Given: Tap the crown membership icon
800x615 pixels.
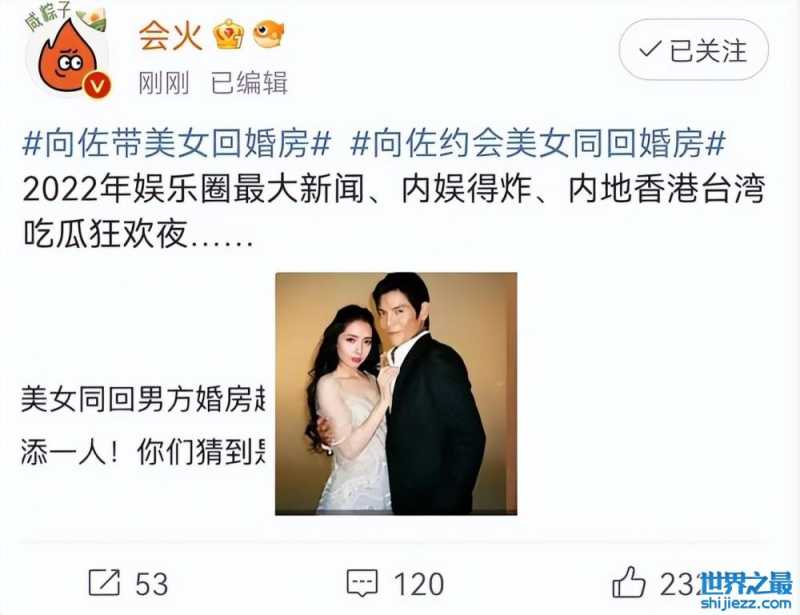Looking at the screenshot, I should [229, 35].
